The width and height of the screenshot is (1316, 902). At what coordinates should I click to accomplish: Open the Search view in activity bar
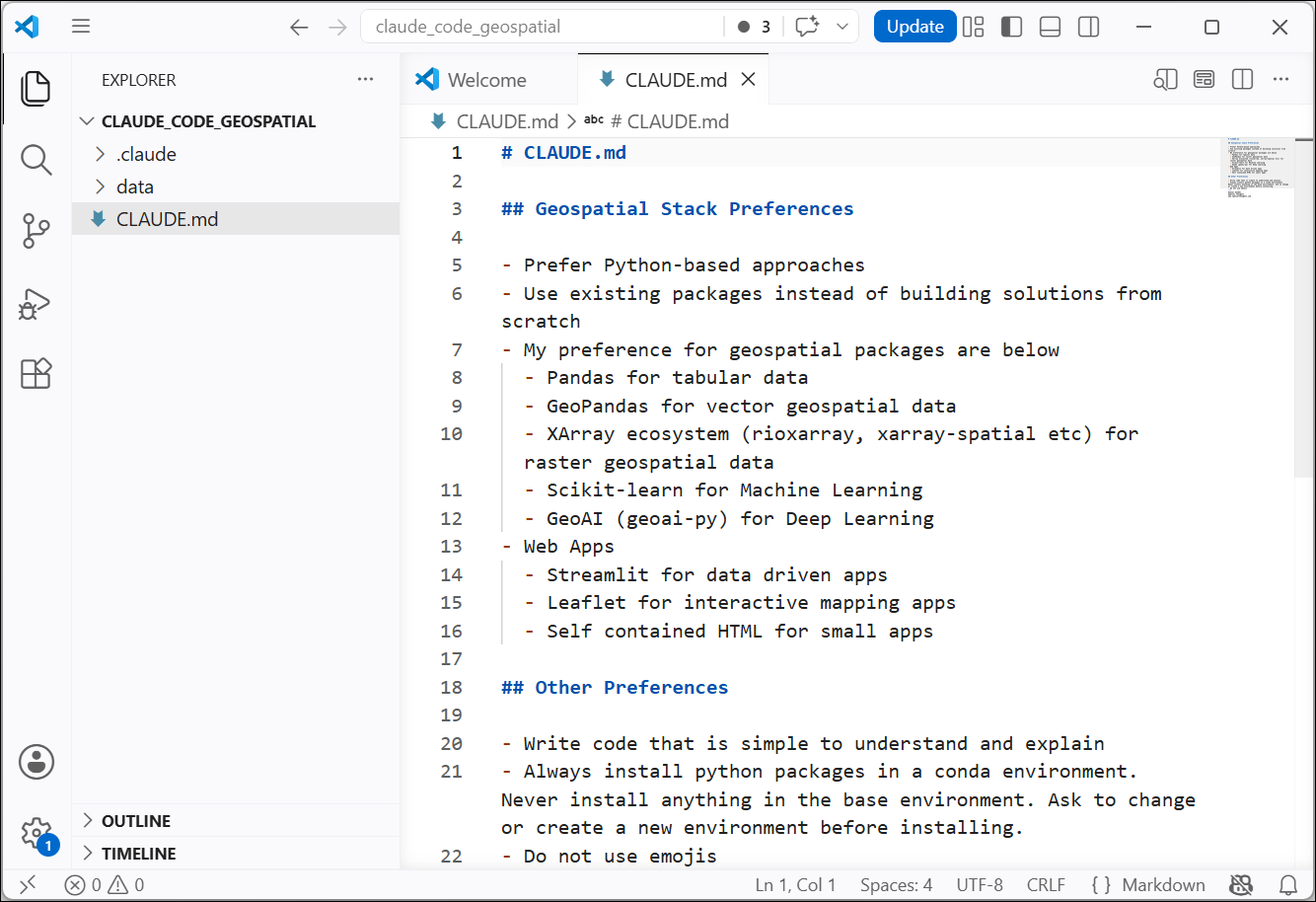36,159
